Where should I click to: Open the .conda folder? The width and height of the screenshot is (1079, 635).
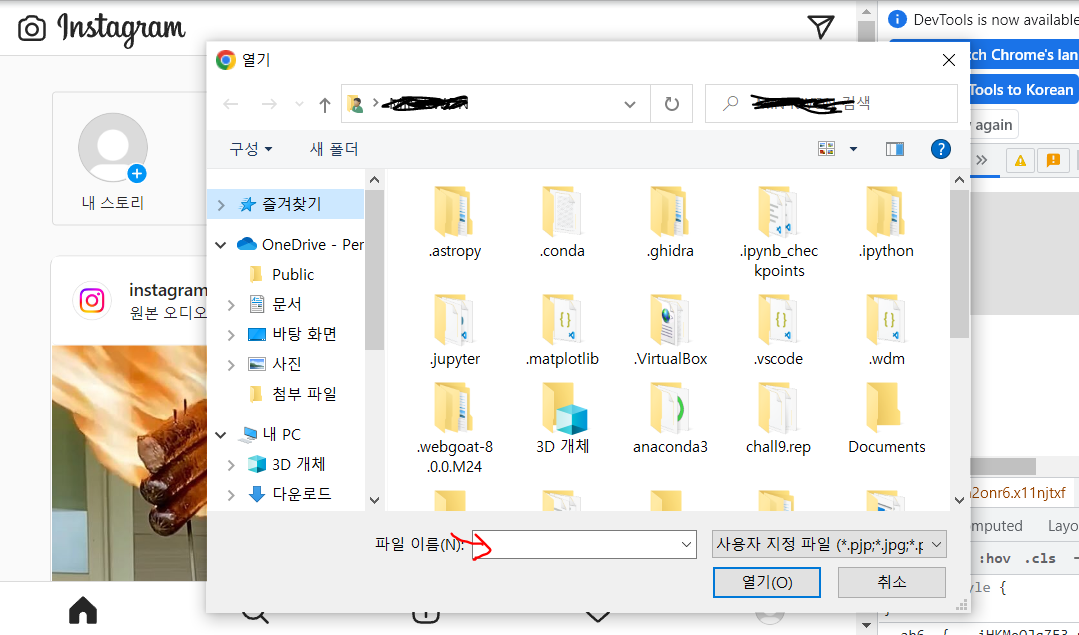coord(562,222)
